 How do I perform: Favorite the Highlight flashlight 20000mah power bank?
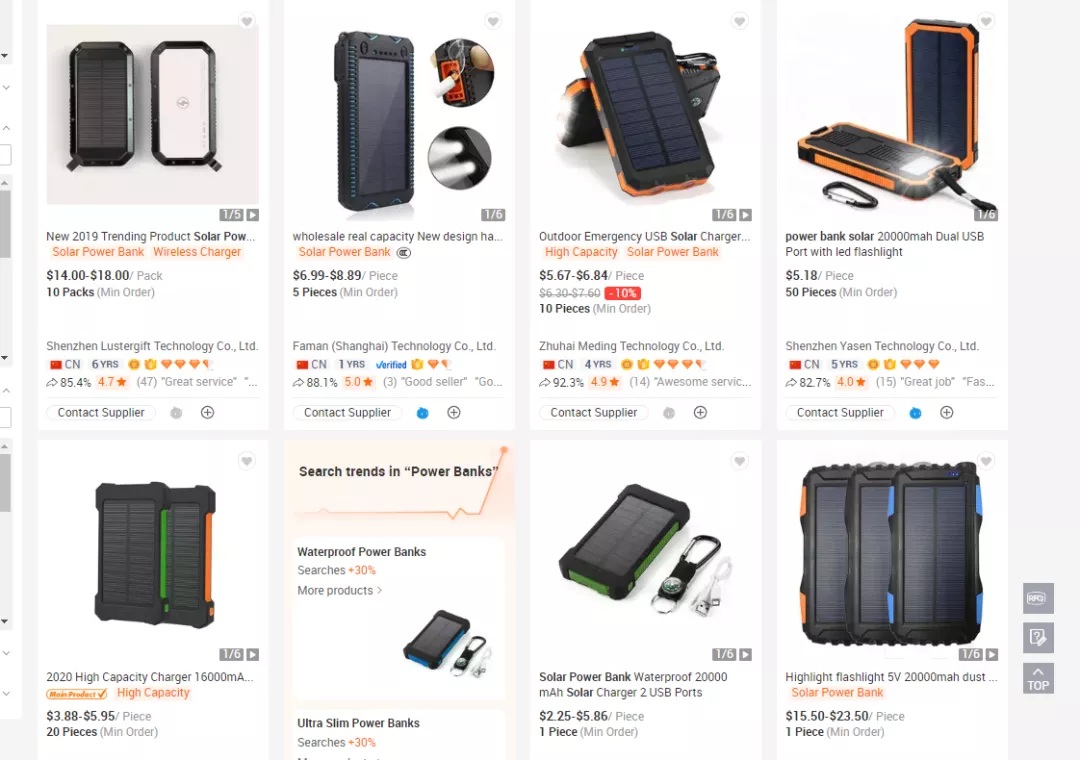[x=986, y=461]
